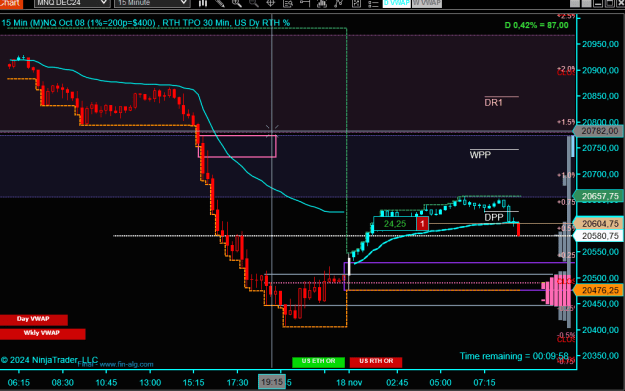Screen dimensions: 625x391
Task: Click the zoom out magnifier icon
Action: (254, 4)
